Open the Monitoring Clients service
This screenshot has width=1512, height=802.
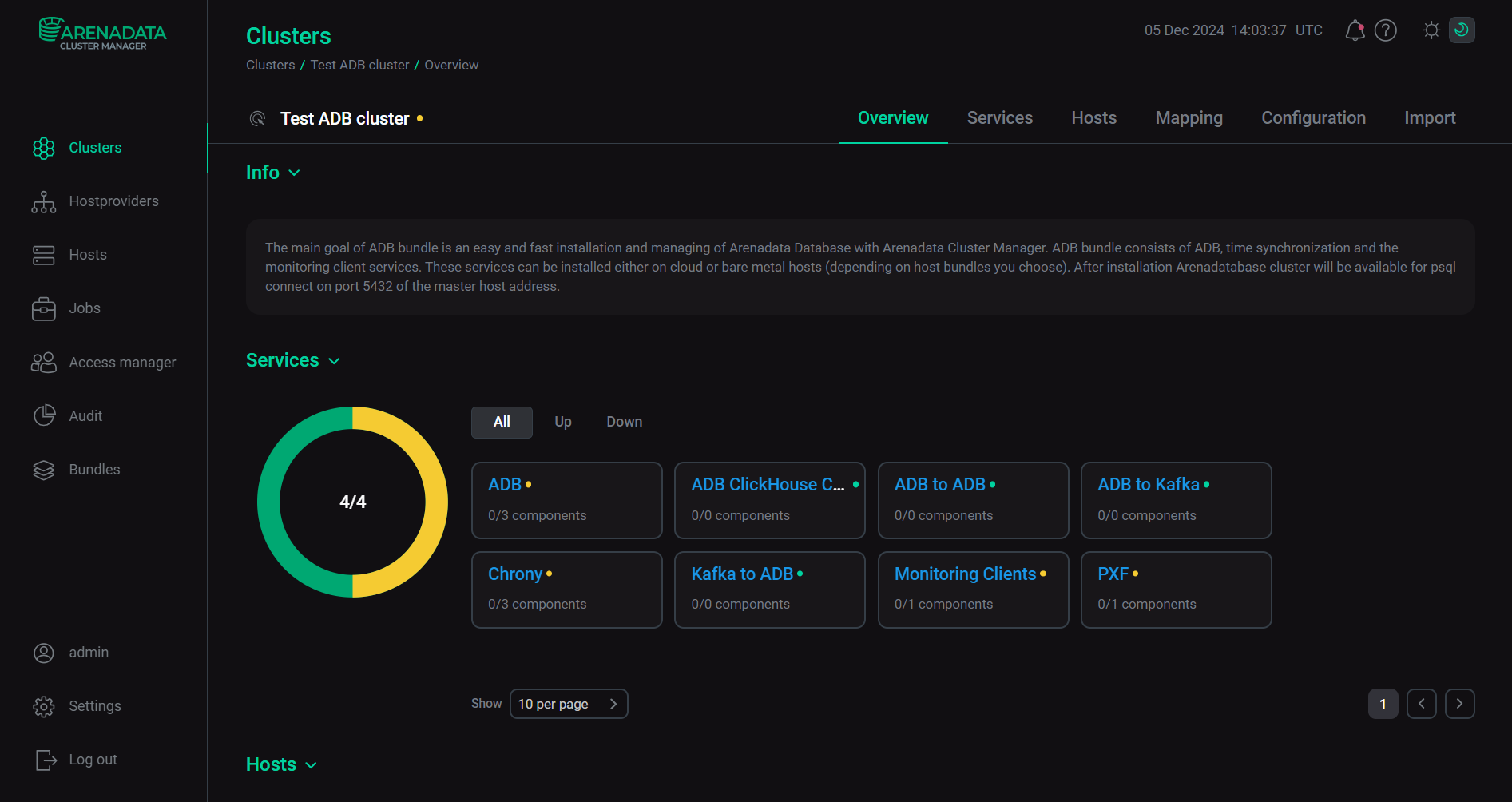pyautogui.click(x=974, y=590)
